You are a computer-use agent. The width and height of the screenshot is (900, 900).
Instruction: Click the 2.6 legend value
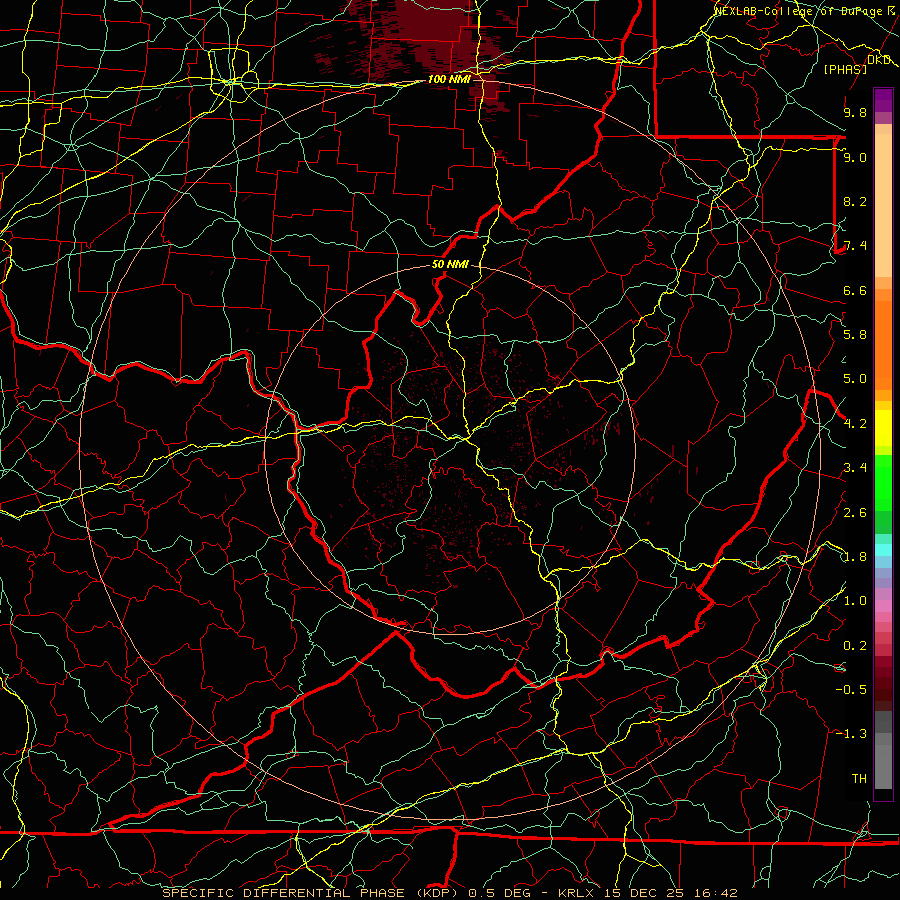coord(855,513)
